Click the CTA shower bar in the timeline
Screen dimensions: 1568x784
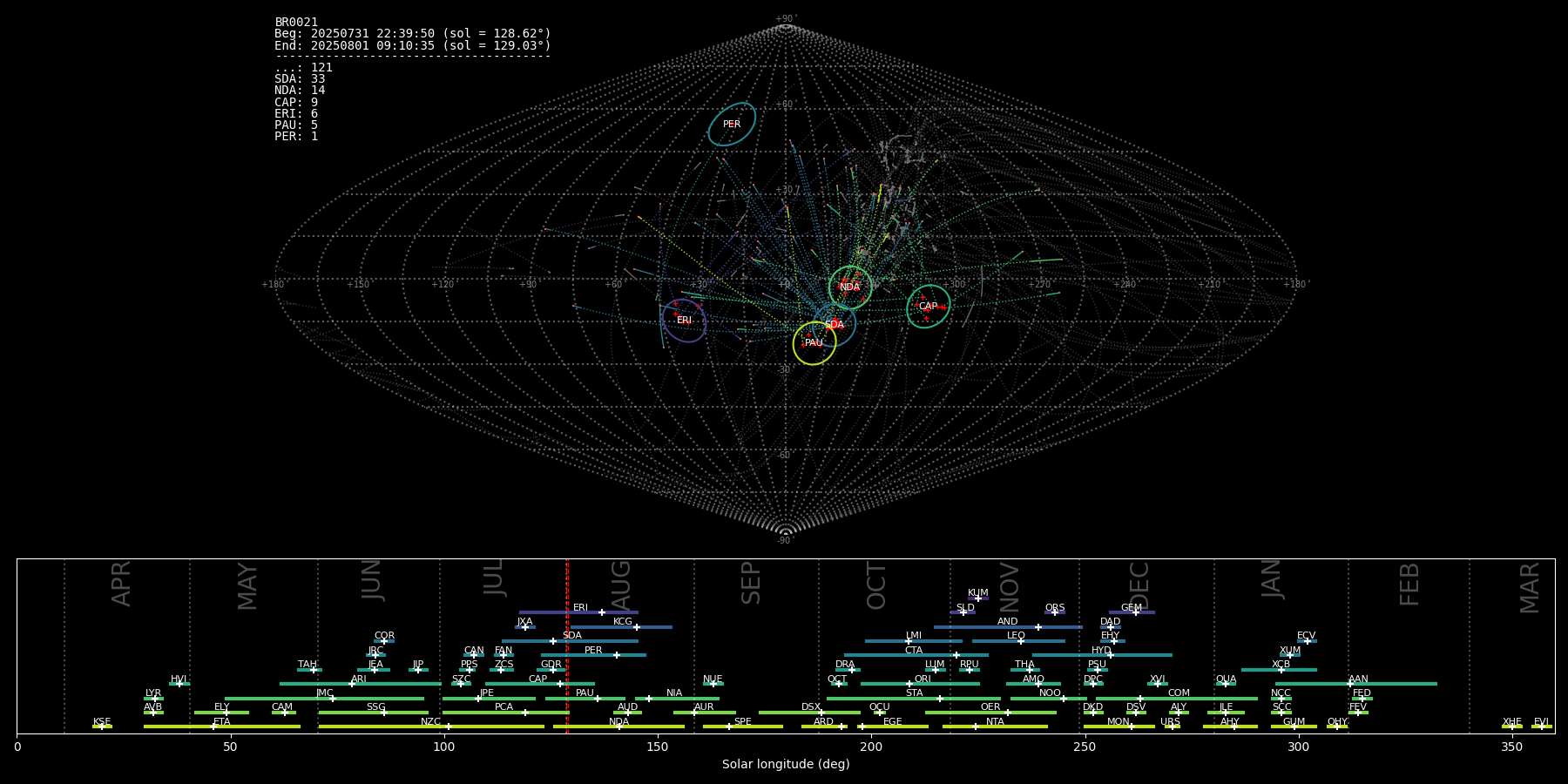coord(916,655)
